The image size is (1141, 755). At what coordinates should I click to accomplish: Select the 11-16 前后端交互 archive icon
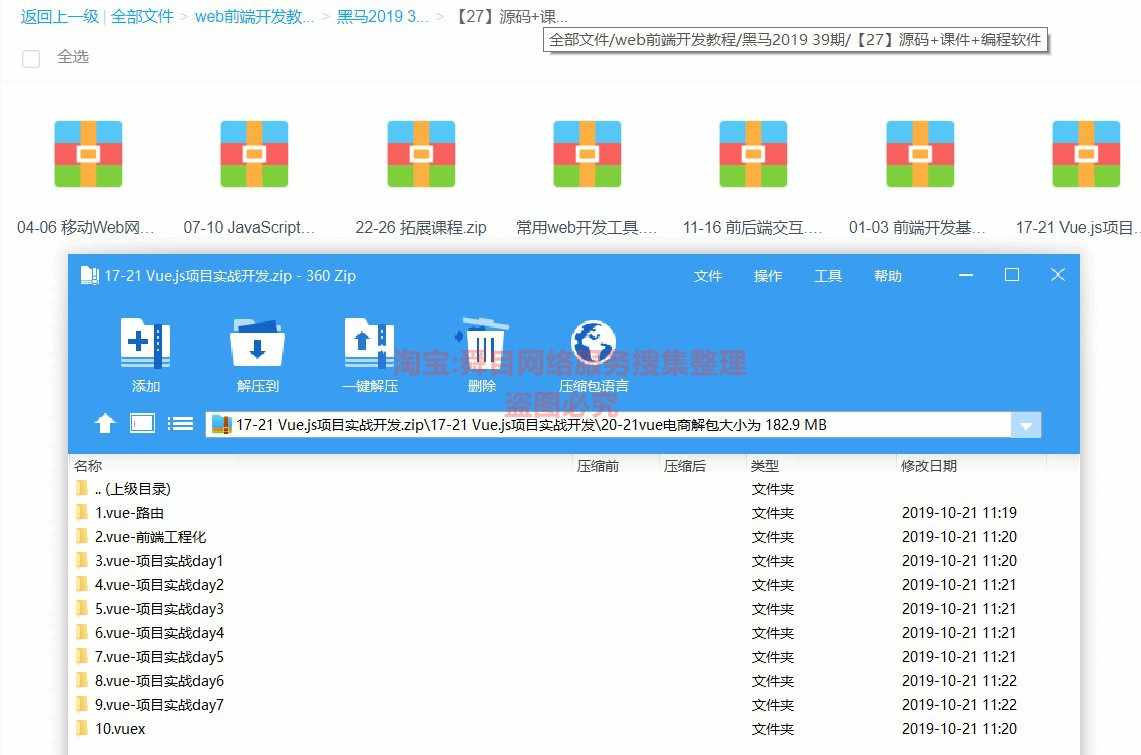tap(753, 154)
